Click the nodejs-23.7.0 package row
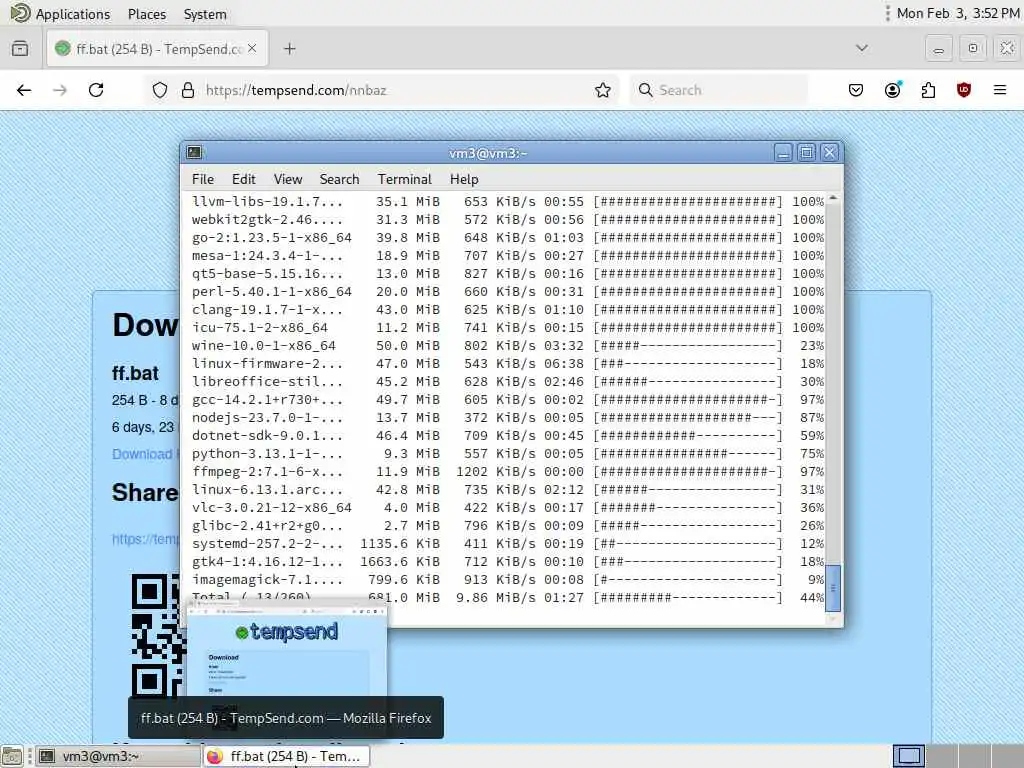 [x=507, y=417]
